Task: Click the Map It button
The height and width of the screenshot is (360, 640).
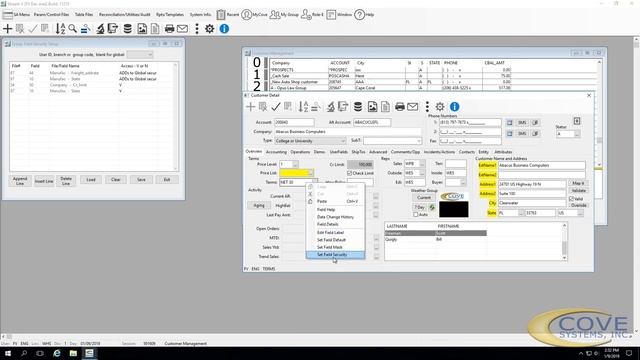Action: tap(578, 183)
